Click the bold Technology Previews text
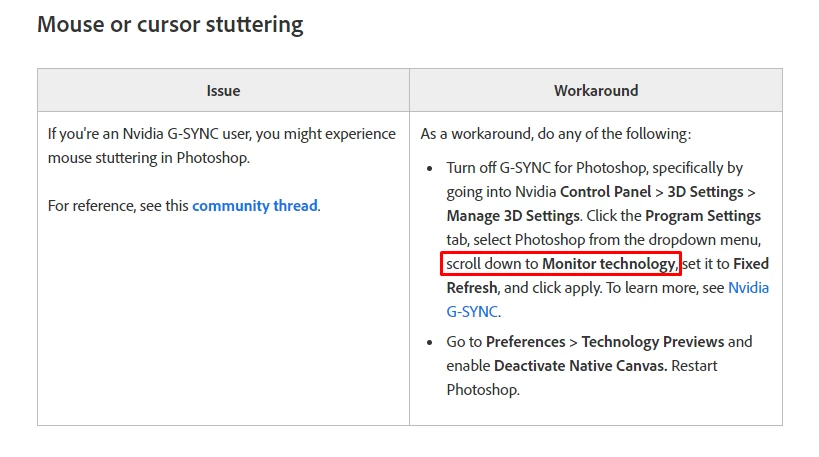 [653, 341]
